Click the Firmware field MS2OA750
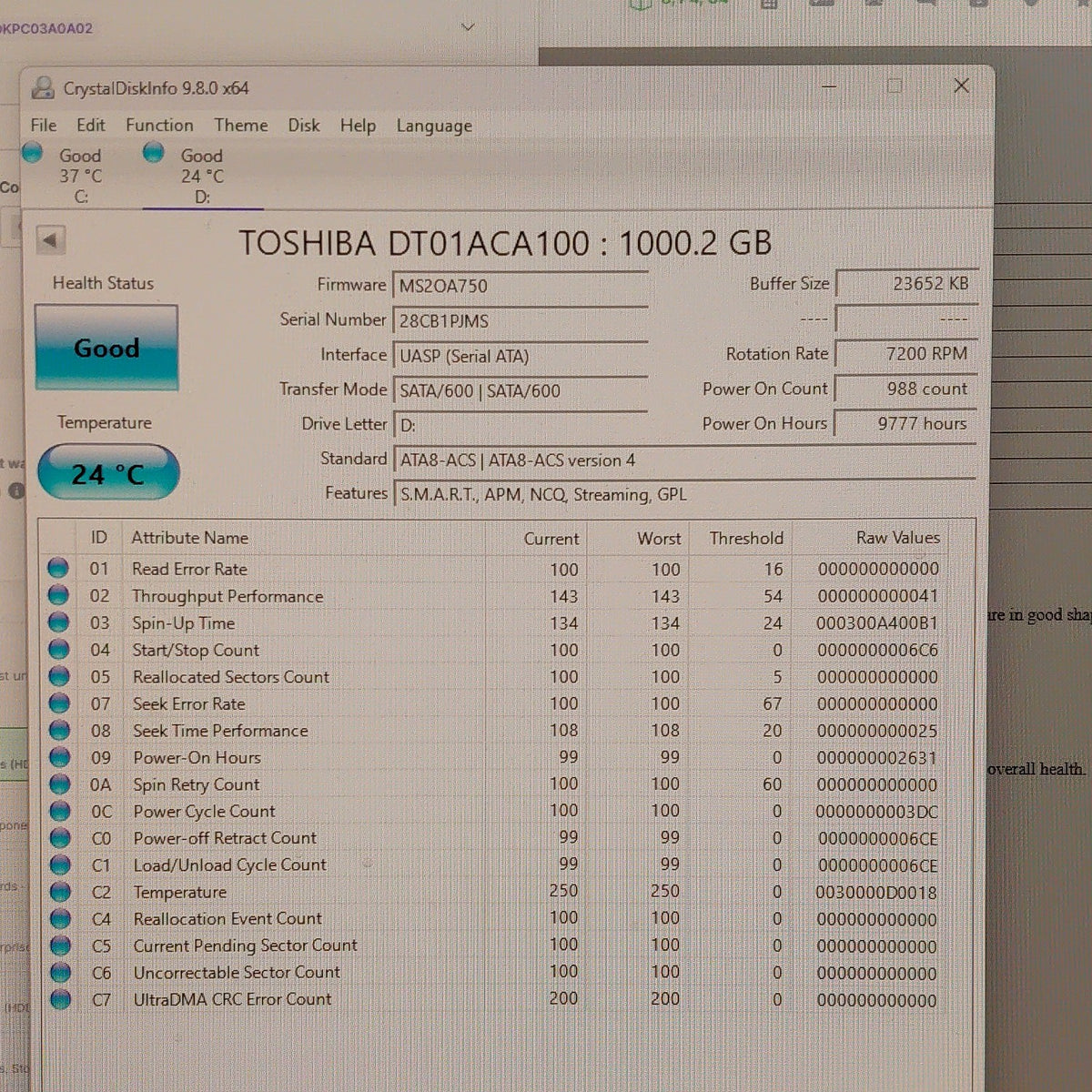The image size is (1092, 1092). coord(520,286)
